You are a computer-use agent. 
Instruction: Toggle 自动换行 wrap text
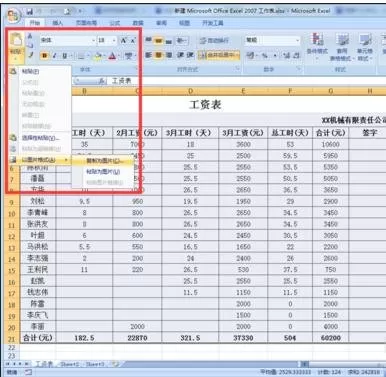215,41
